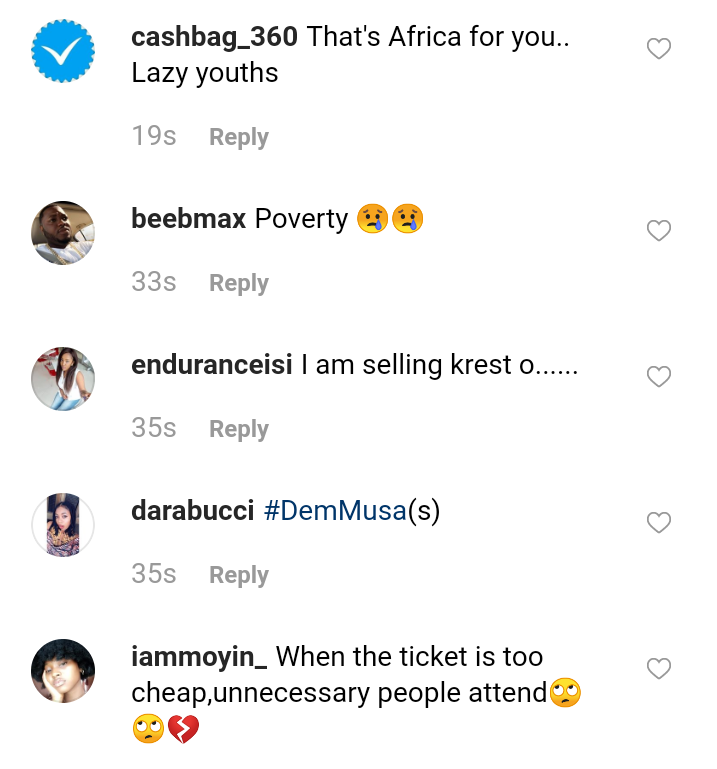Like enduranceisi's comment about selling krest
Screen dimensions: 717x769
tap(658, 377)
